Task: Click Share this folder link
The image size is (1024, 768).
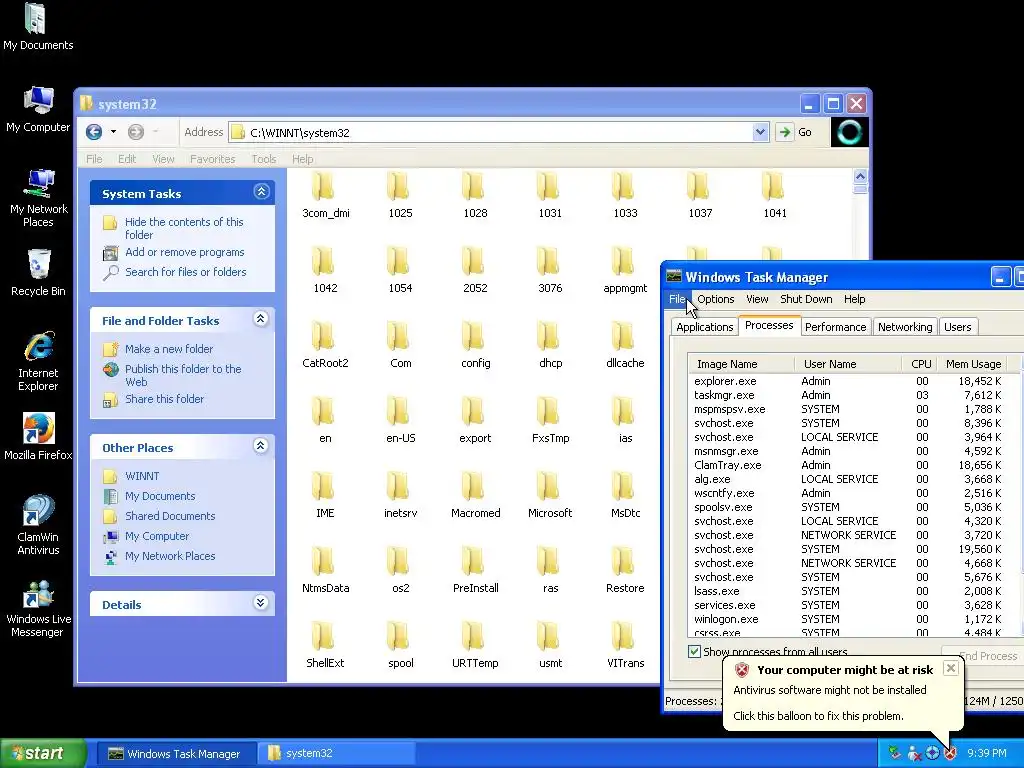Action: (165, 399)
